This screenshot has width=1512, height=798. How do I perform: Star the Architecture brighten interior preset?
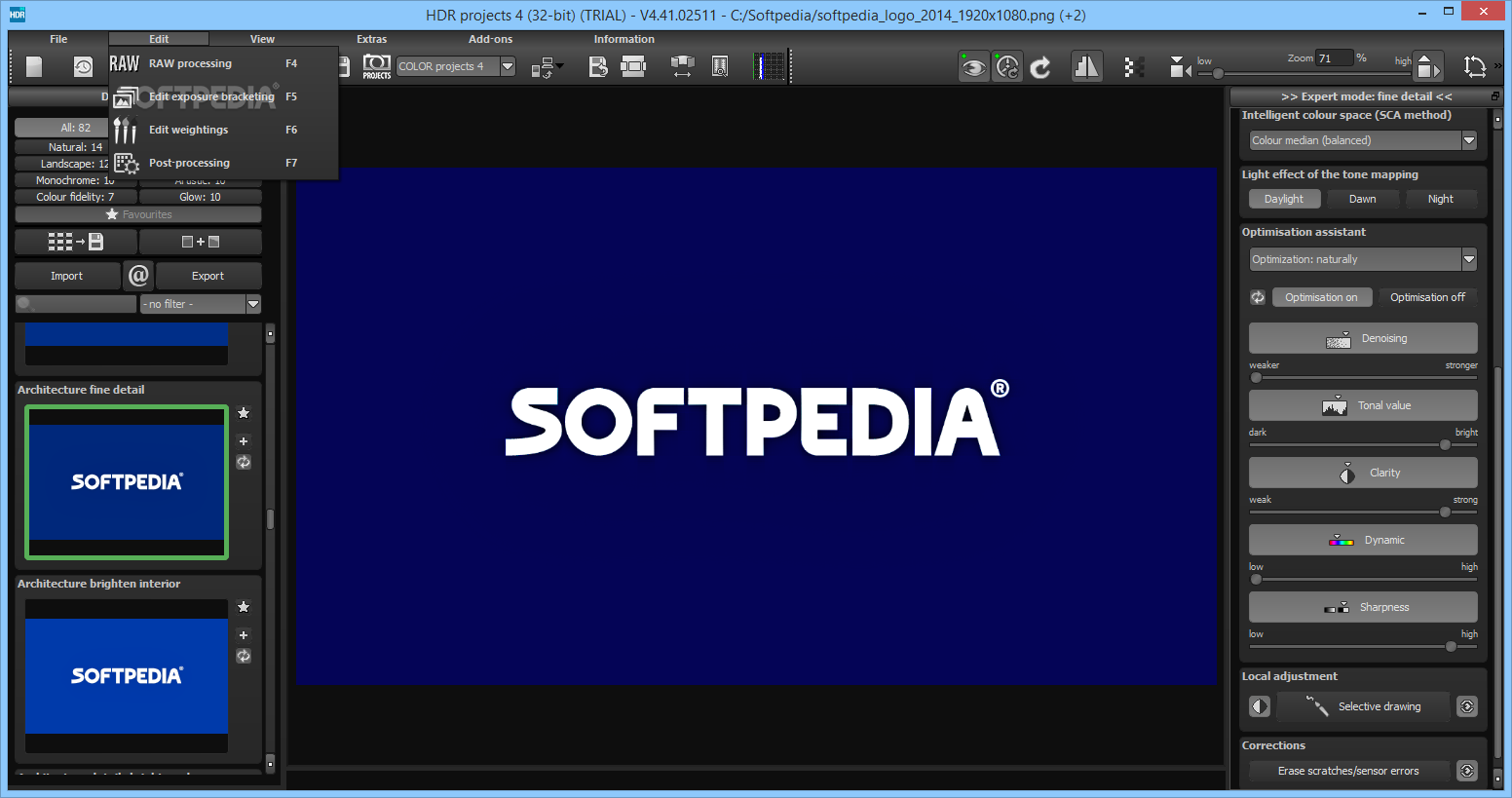point(244,607)
